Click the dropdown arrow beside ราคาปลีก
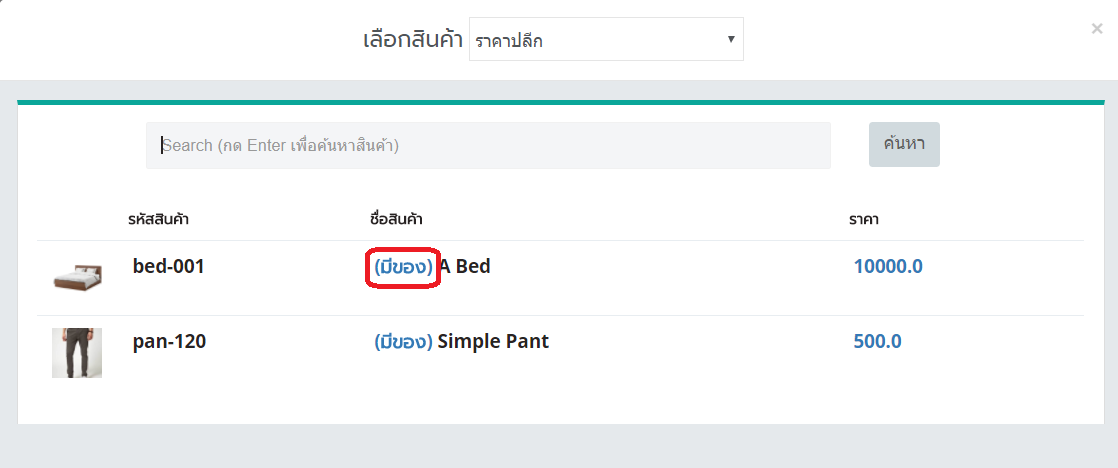Viewport: 1118px width, 468px height. point(731,40)
